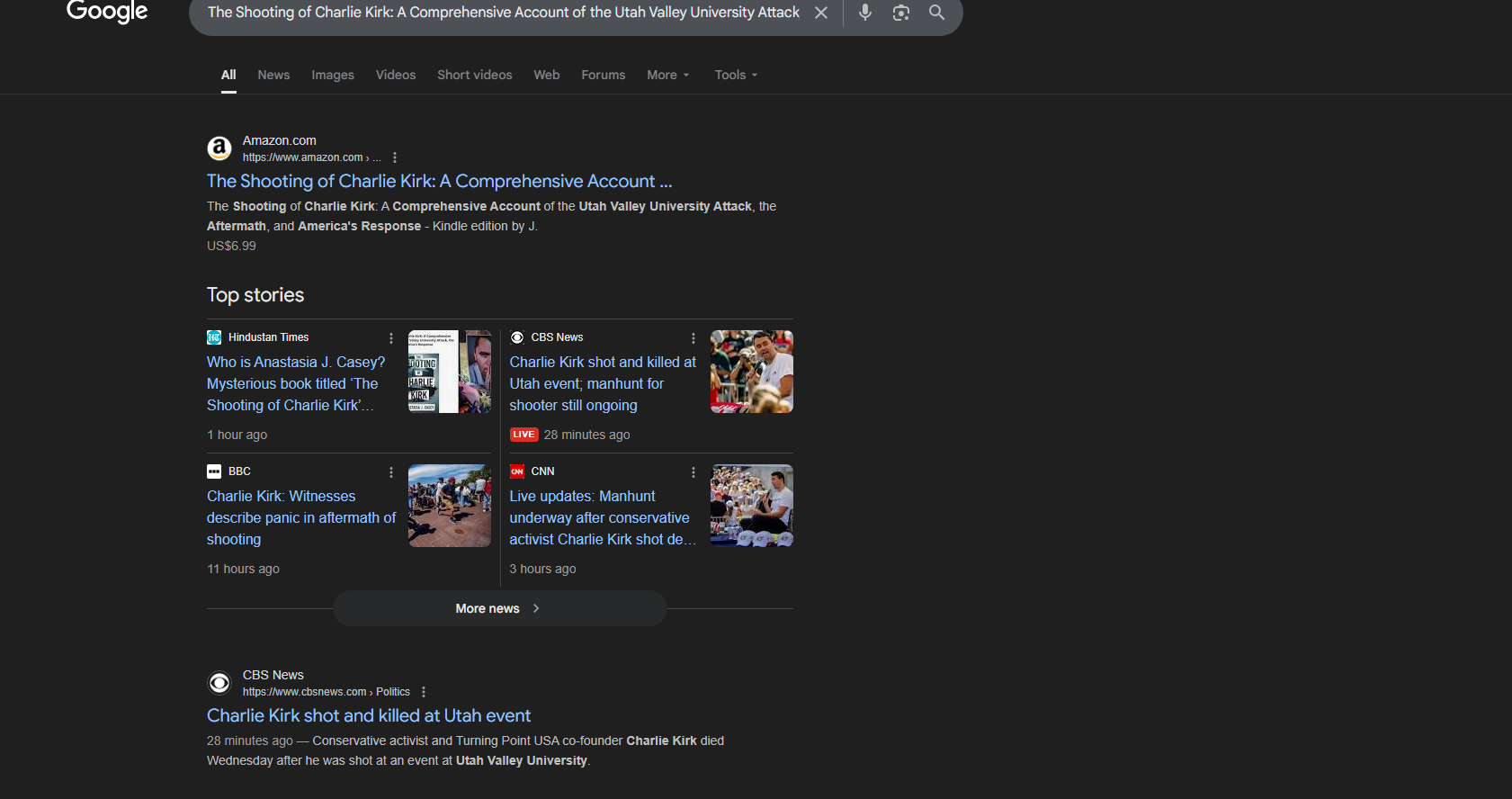
Task: Open three-dot menu on CNN story
Action: point(693,472)
